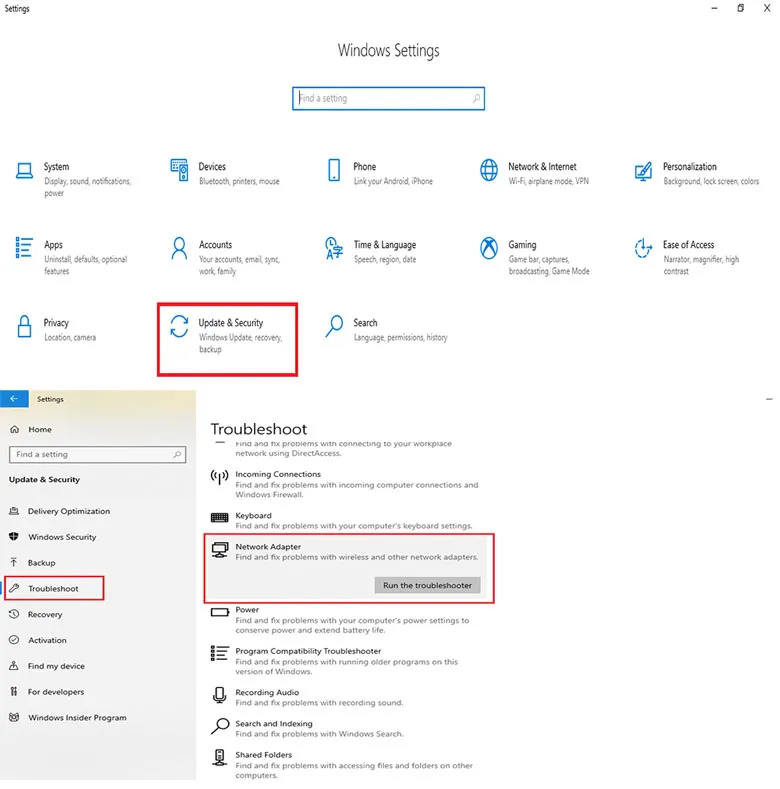This screenshot has height=789, width=780.
Task: Focus the sidebar Find a setting field
Action: pos(96,454)
